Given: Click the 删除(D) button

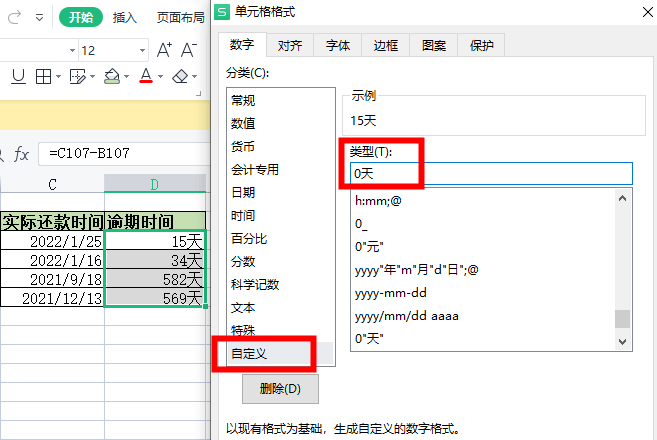Looking at the screenshot, I should (280, 389).
